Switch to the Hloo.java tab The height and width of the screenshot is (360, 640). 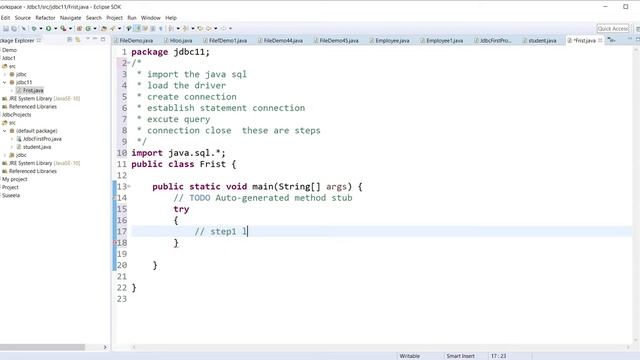click(178, 40)
